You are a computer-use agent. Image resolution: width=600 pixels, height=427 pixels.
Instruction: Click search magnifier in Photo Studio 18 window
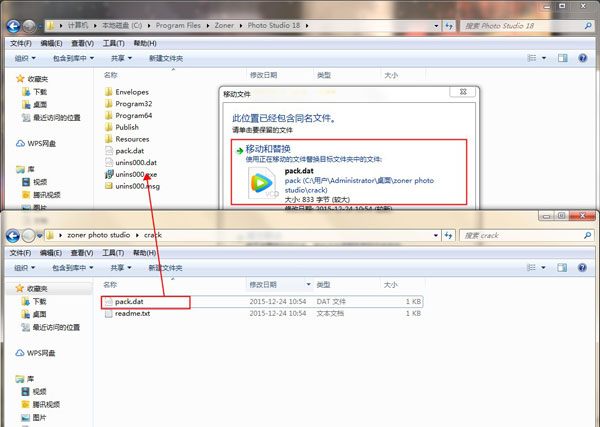[588, 26]
